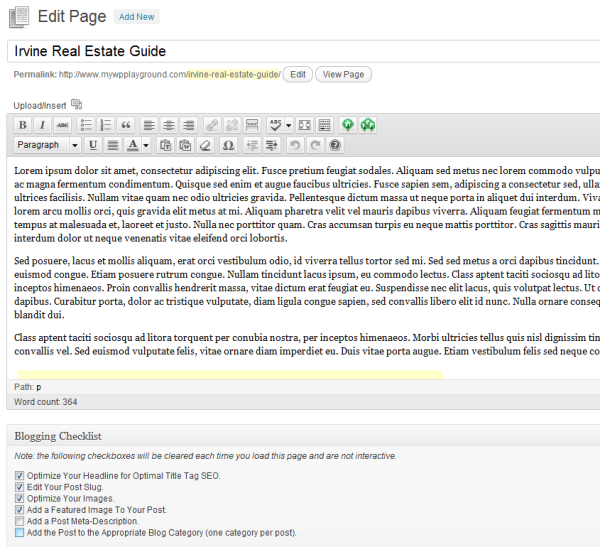
Task: Toggle the kitchen sink toolbar row
Action: click(324, 125)
